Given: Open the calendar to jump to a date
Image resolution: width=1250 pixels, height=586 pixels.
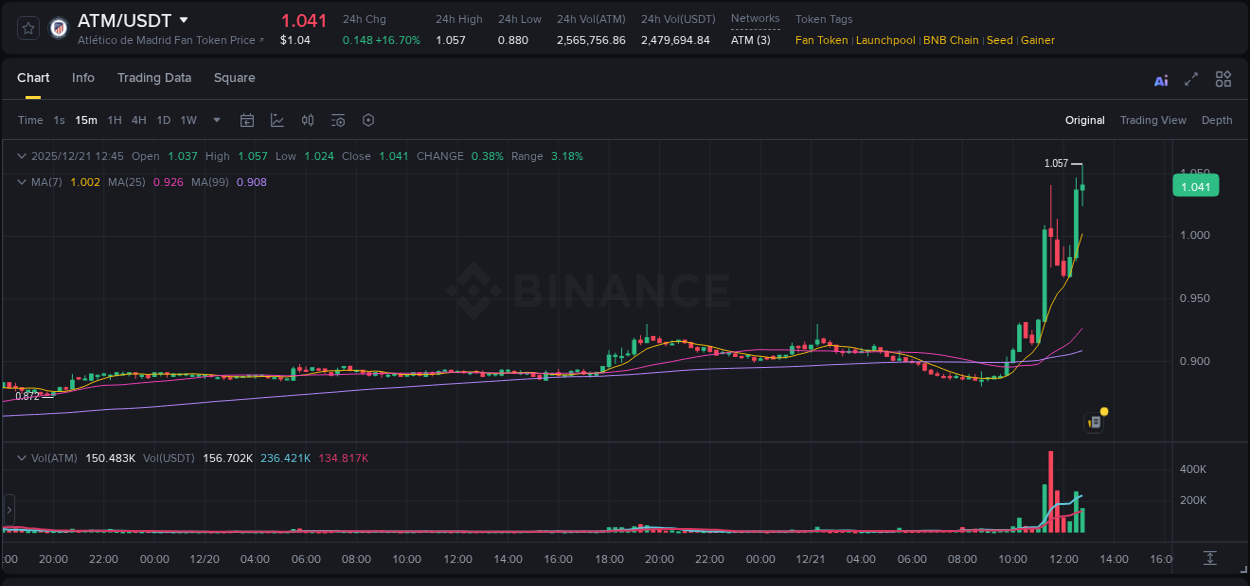Looking at the screenshot, I should pos(247,120).
